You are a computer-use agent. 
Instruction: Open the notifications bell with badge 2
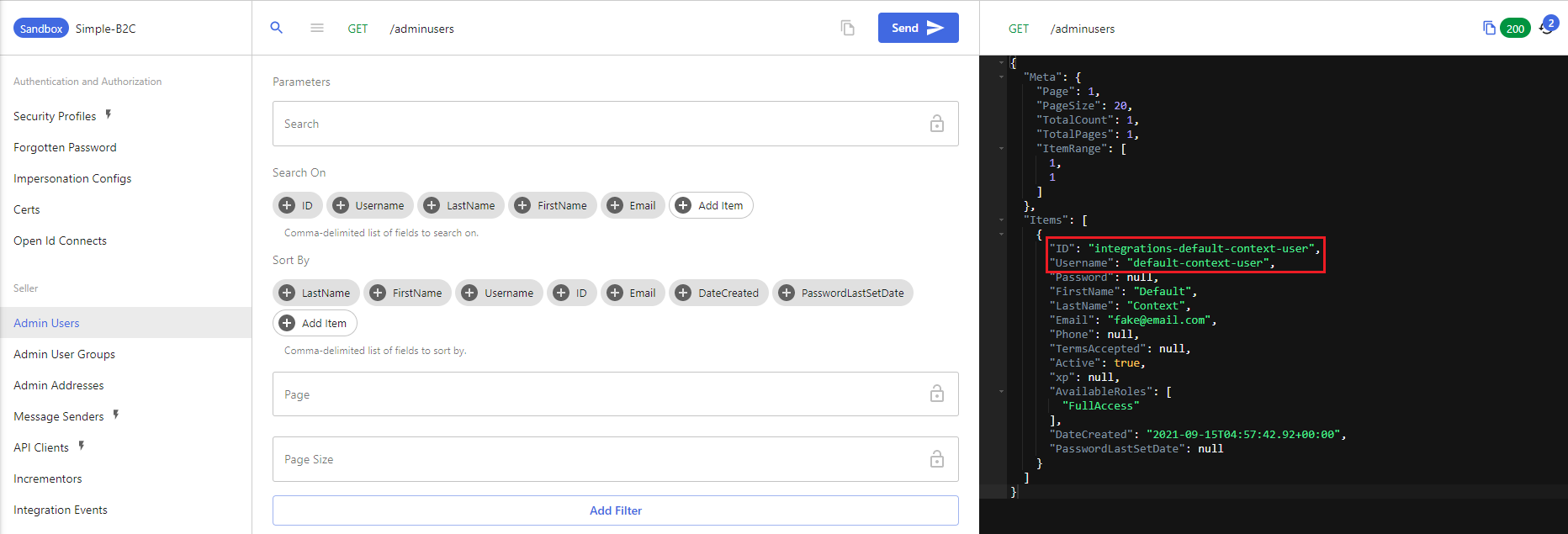1548,26
